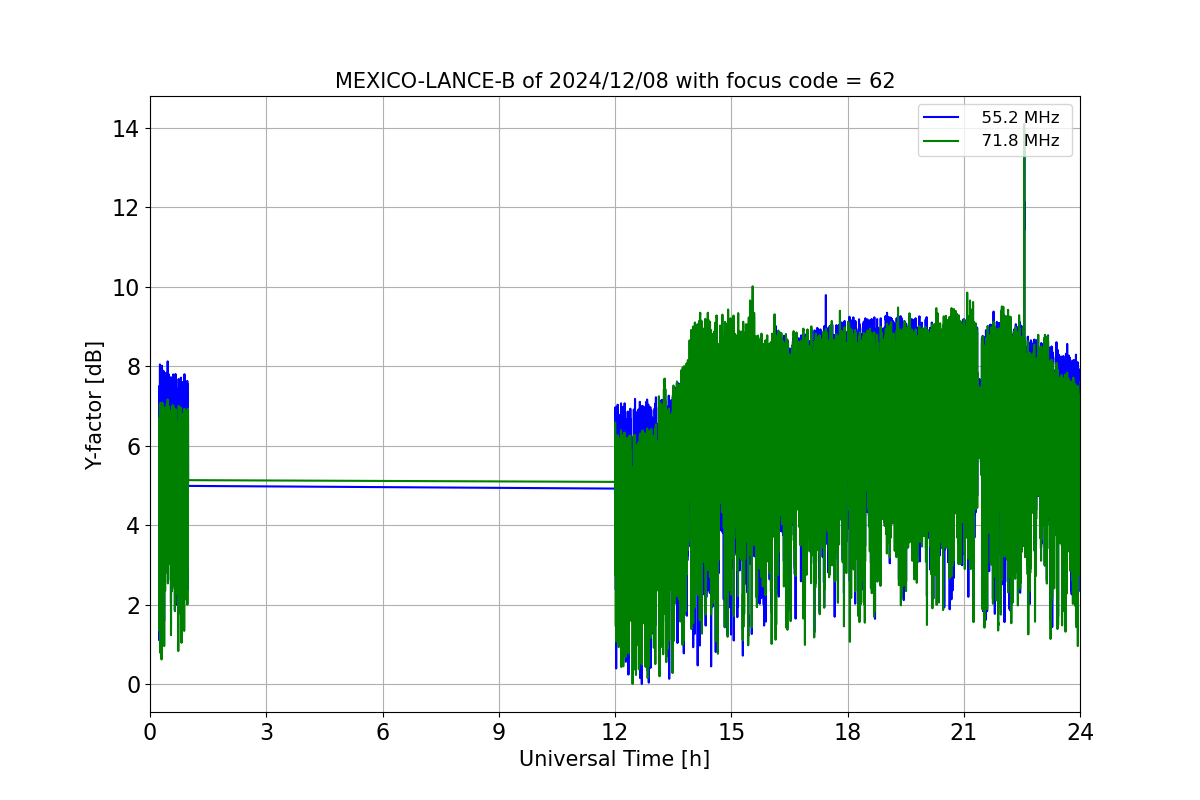Click y-axis tick label 4
This screenshot has width=1200, height=800.
pos(133,526)
